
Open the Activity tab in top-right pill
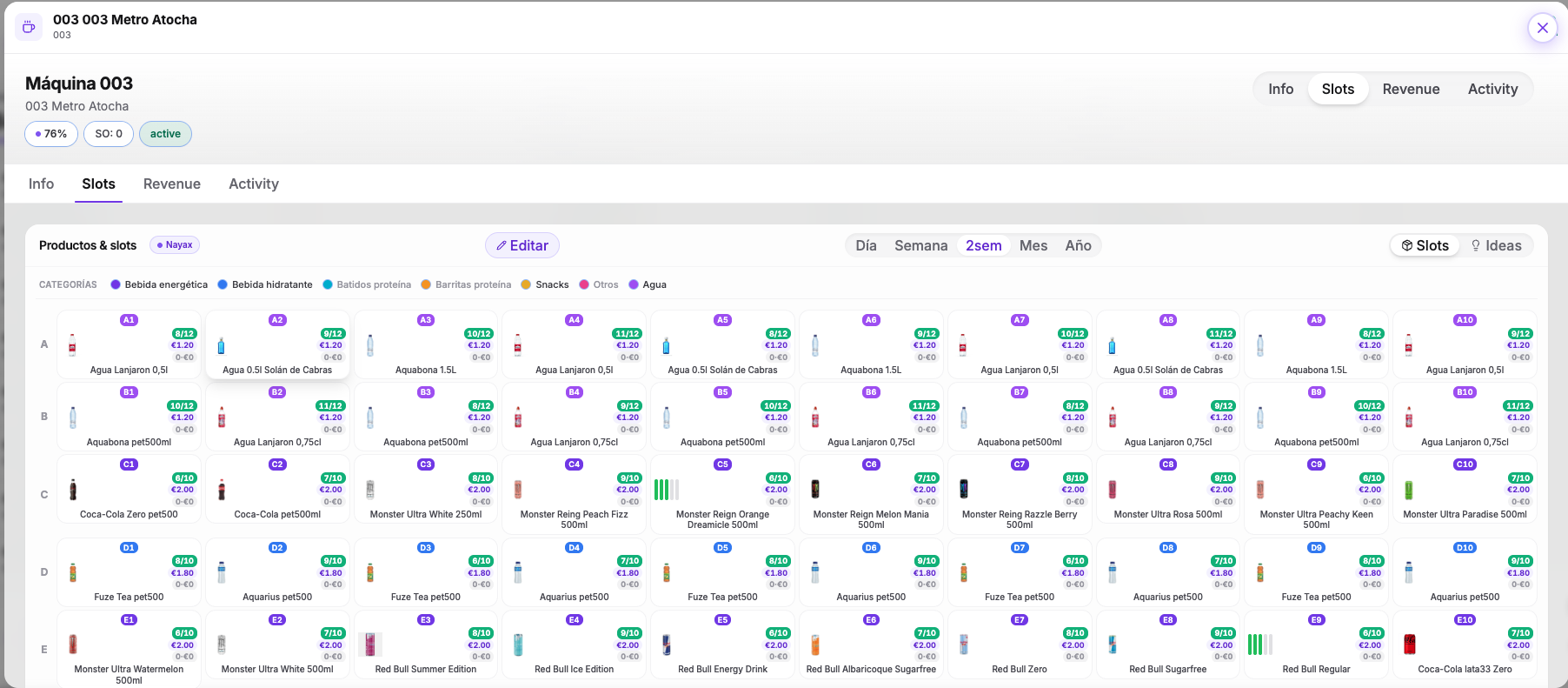tap(1492, 89)
